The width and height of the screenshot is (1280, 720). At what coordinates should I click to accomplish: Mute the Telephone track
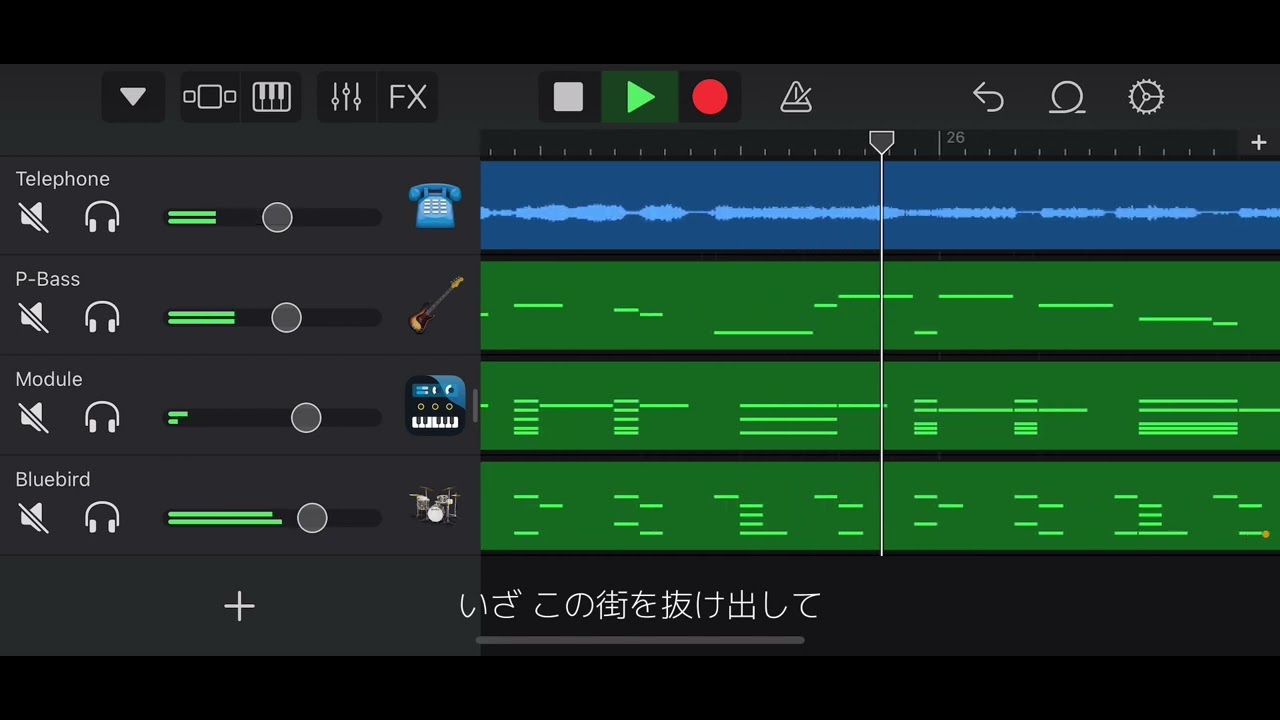point(34,217)
